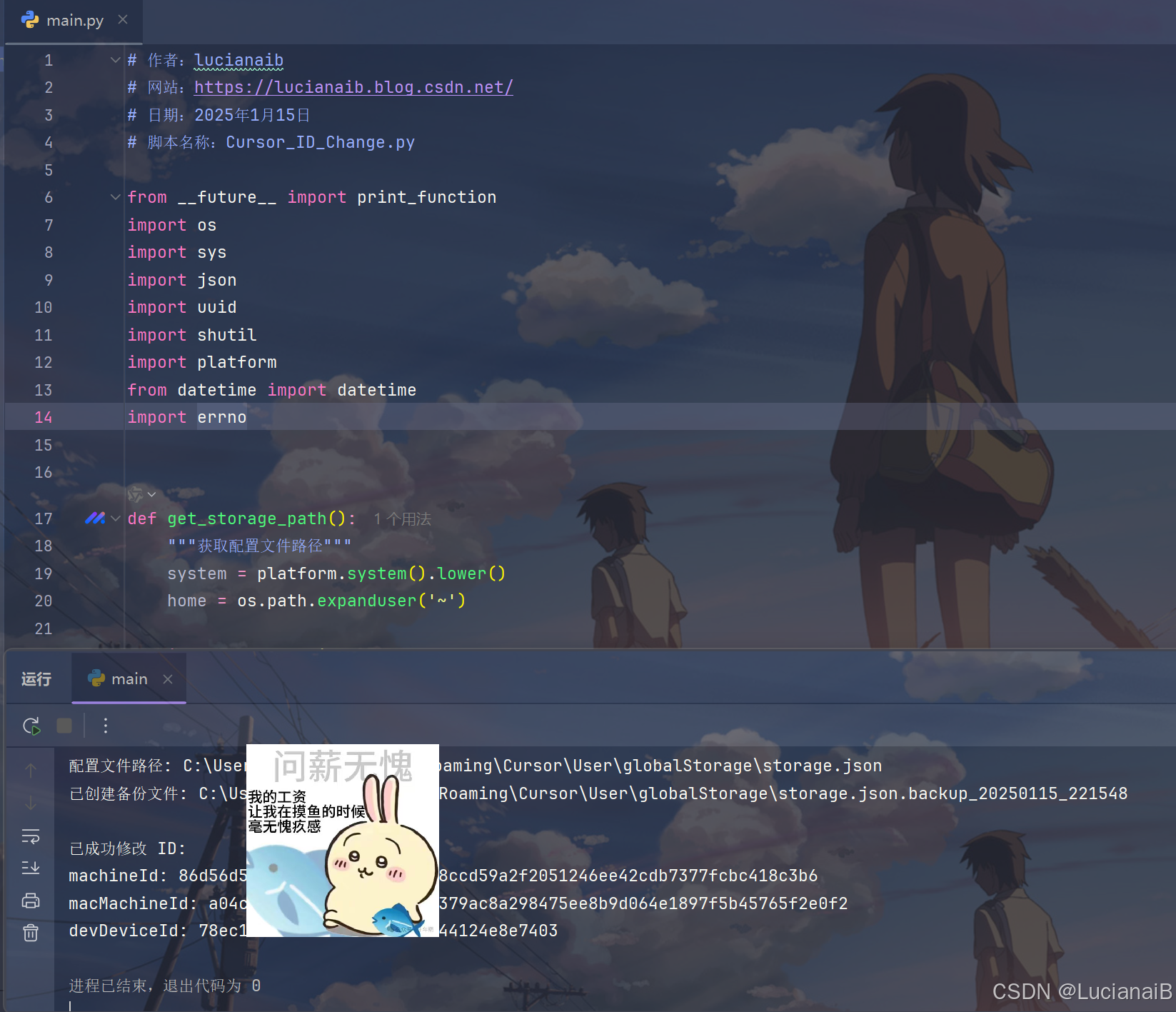Viewport: 1176px width, 1012px height.
Task: Rerun the main script
Action: tap(31, 726)
